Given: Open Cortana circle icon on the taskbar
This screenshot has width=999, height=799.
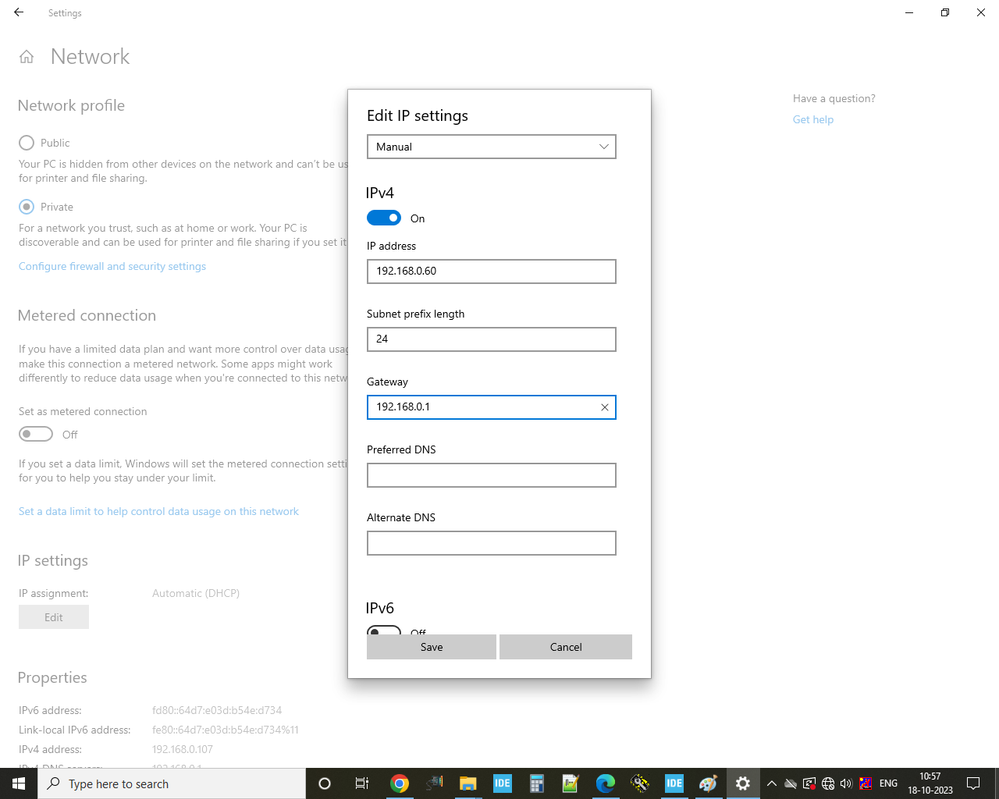Looking at the screenshot, I should 324,783.
